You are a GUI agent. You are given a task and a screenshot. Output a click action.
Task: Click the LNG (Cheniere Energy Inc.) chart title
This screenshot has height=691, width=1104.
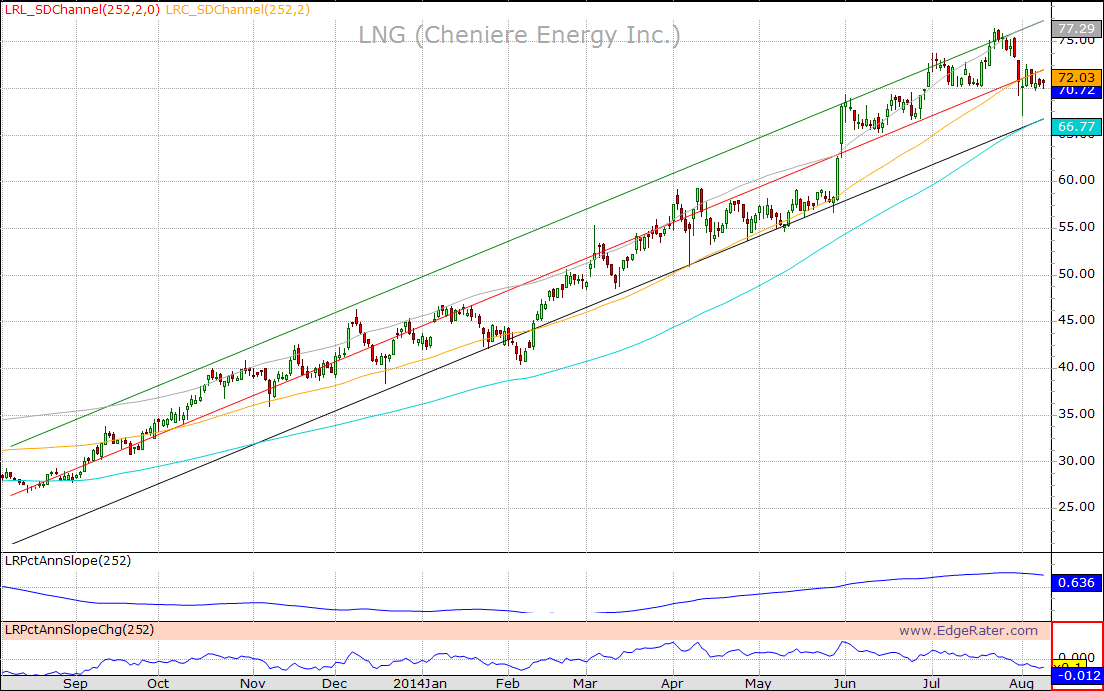tap(519, 35)
